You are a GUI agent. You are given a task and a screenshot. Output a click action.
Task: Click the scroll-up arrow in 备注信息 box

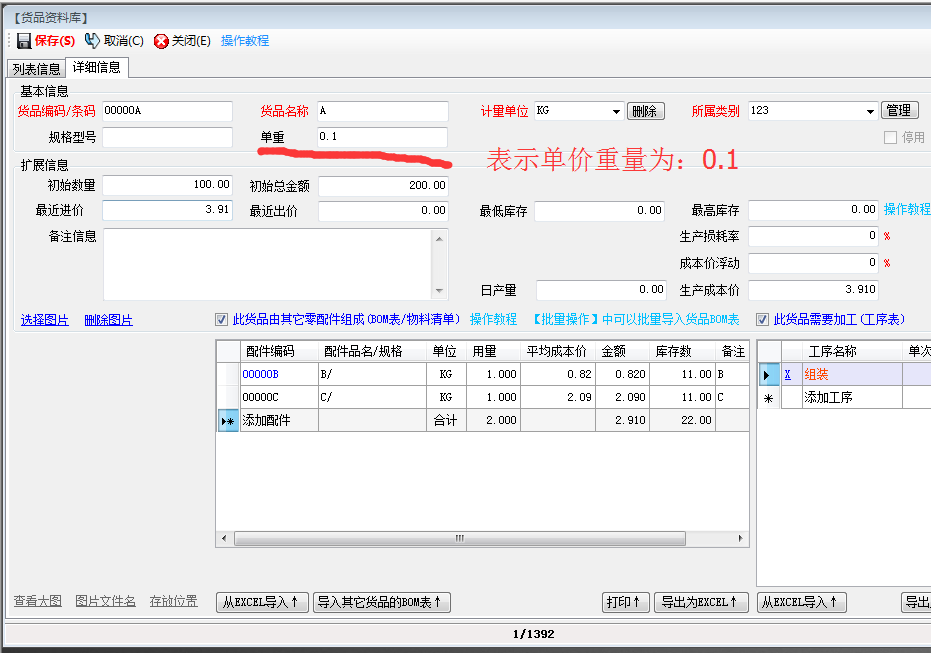[x=439, y=238]
